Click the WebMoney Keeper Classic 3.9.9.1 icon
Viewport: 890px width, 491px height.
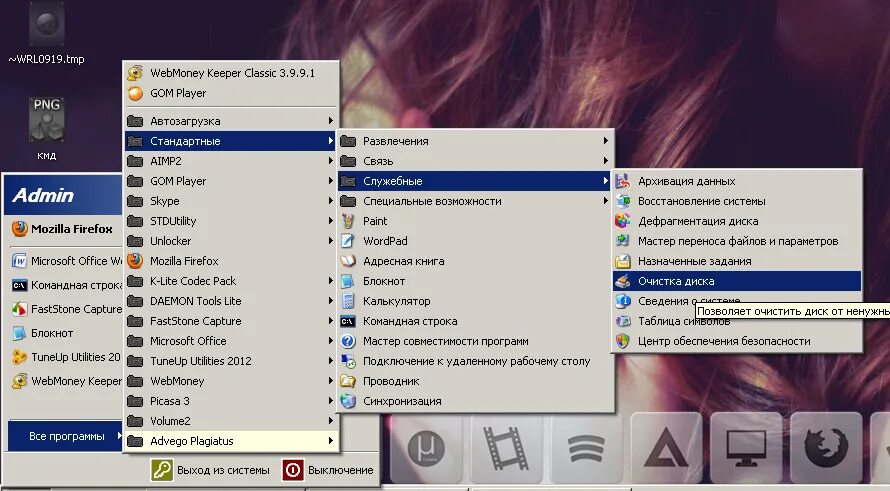[x=135, y=73]
